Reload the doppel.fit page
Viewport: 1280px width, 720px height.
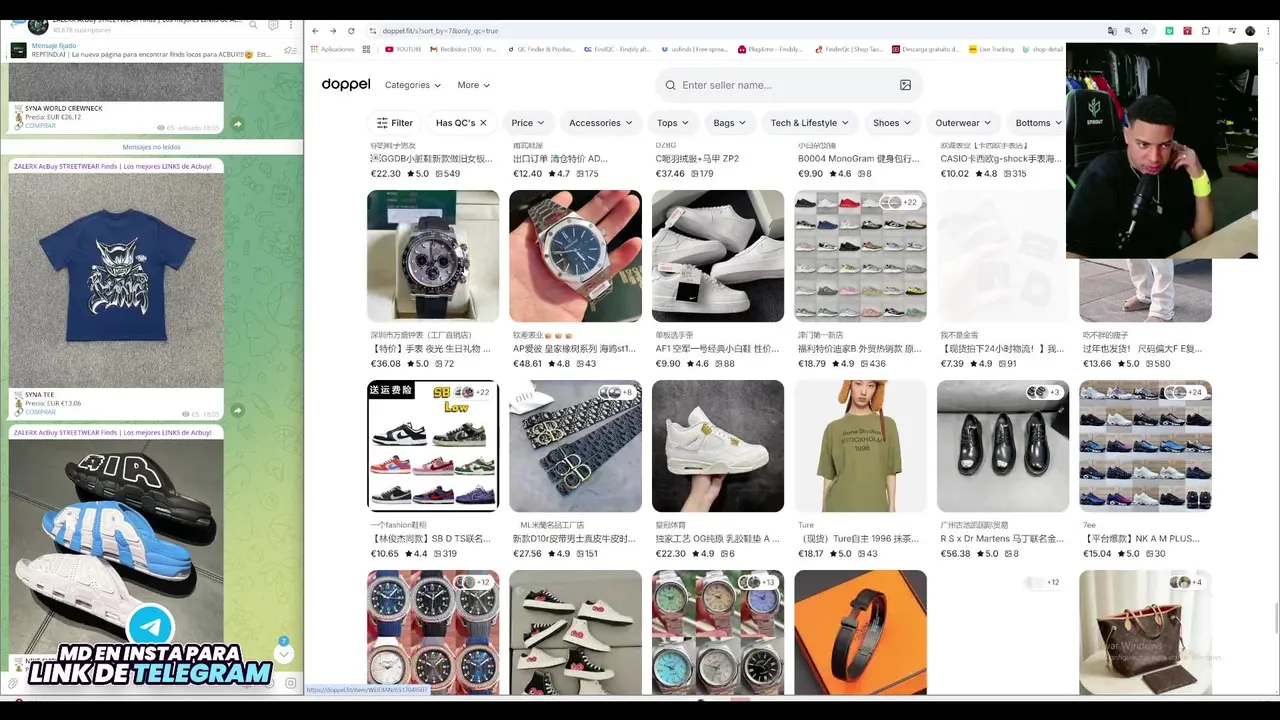click(350, 31)
